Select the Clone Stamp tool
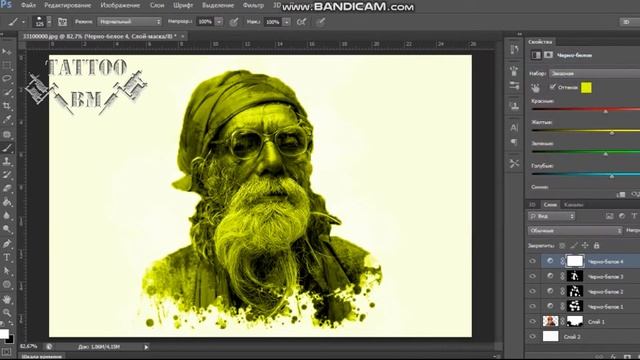The width and height of the screenshot is (640, 360). (7, 161)
